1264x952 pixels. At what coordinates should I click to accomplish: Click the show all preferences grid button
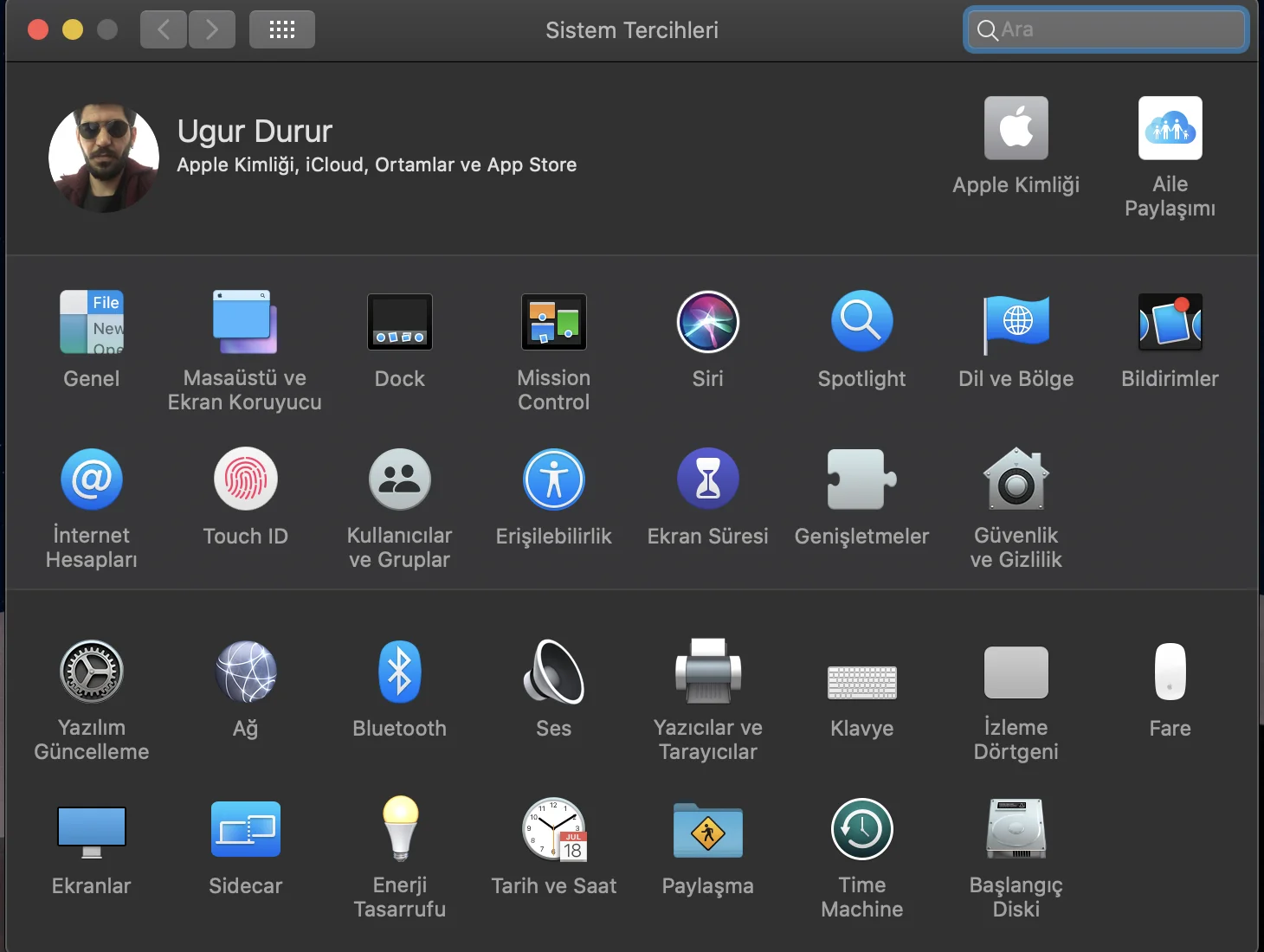(x=282, y=30)
